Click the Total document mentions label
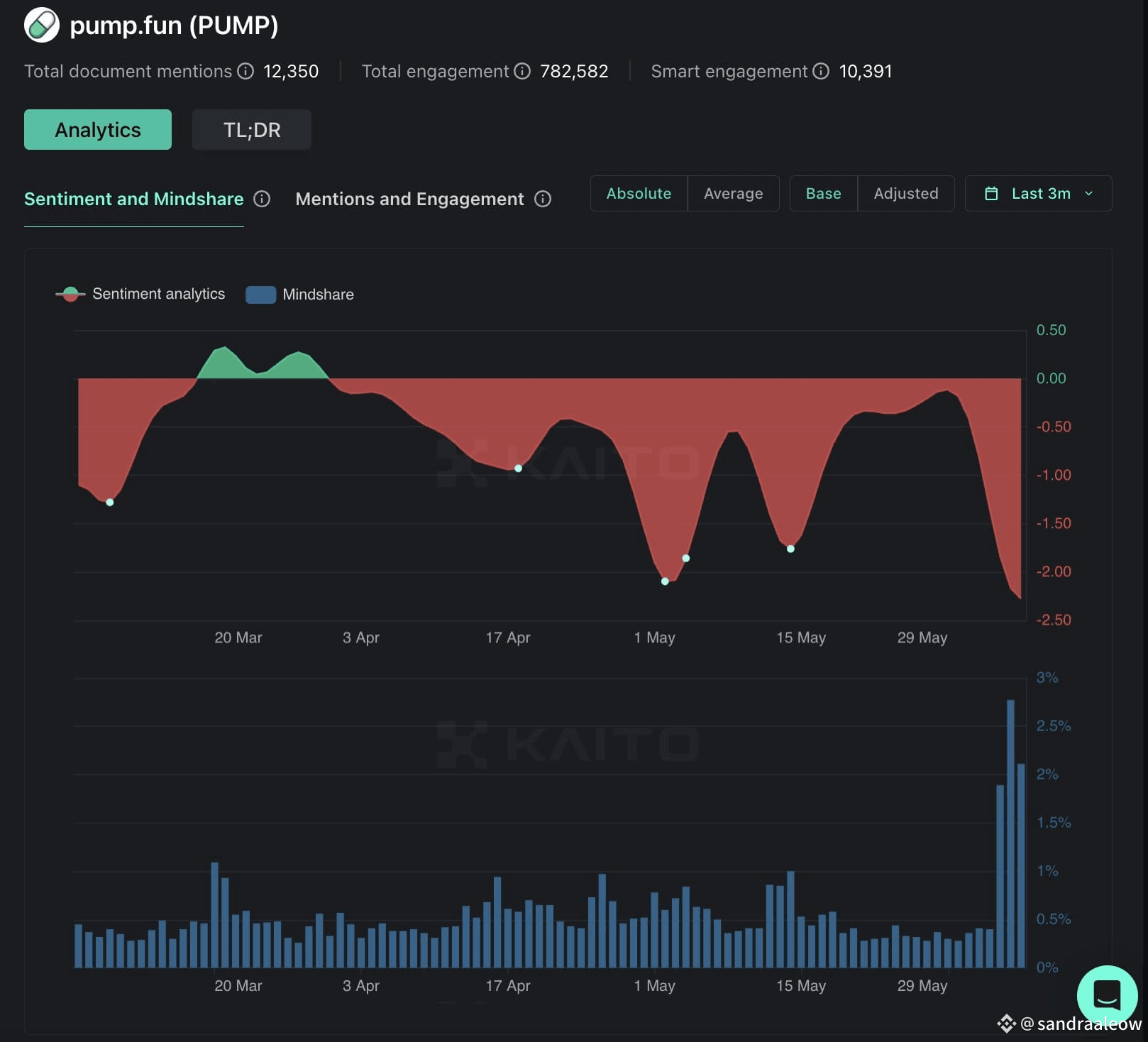This screenshot has width=1148, height=1042. coord(128,71)
